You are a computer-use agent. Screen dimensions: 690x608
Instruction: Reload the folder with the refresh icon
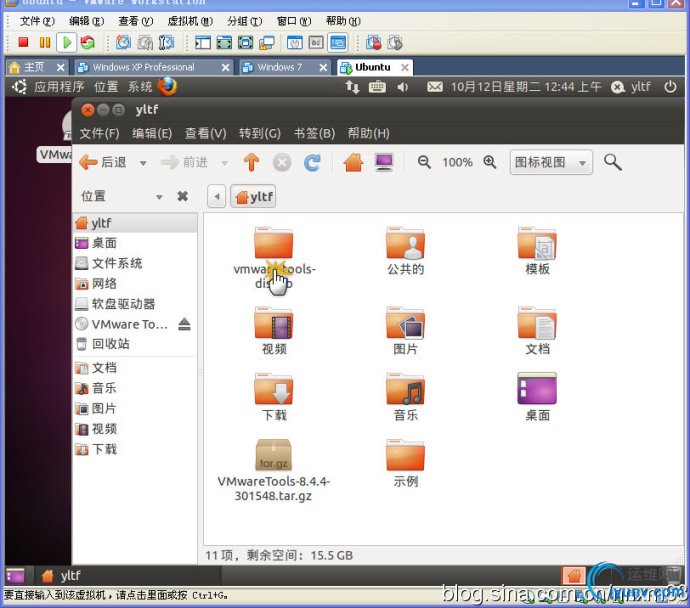coord(312,162)
